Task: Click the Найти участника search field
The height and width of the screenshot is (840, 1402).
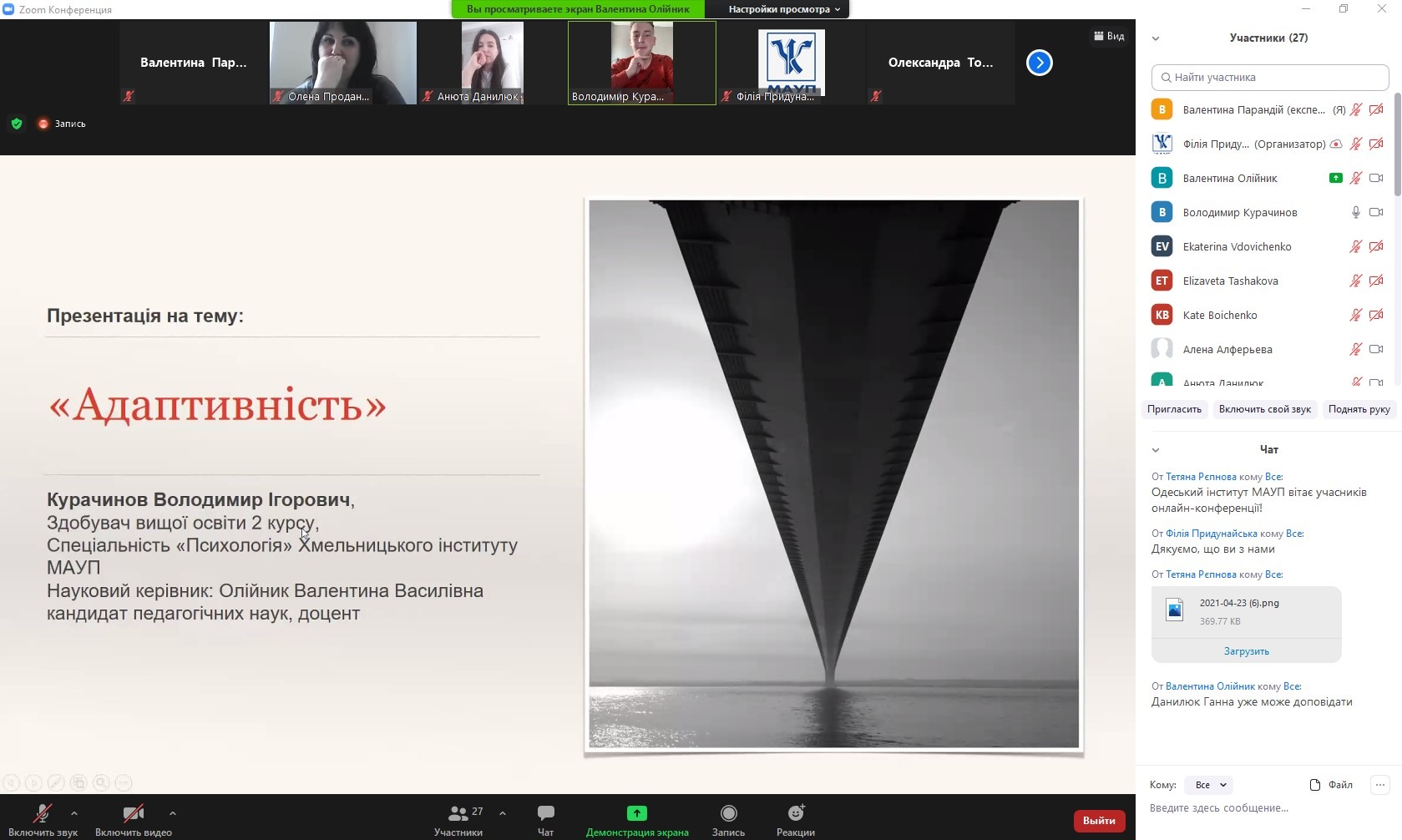Action: [1269, 78]
